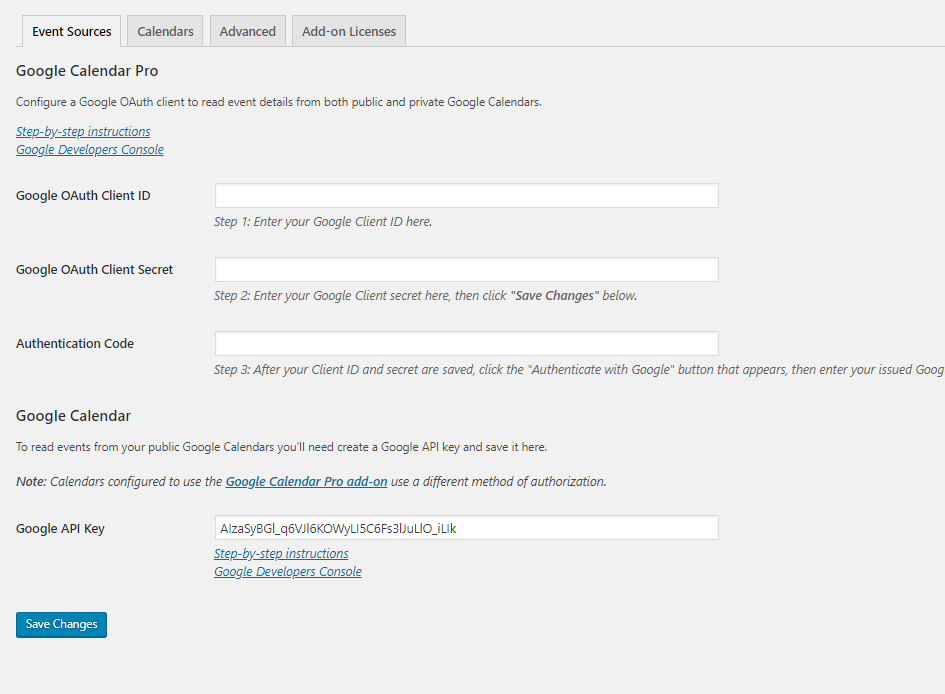Click into the Google OAuth Client Secret field
Screen dimensions: 945x694
tap(466, 270)
